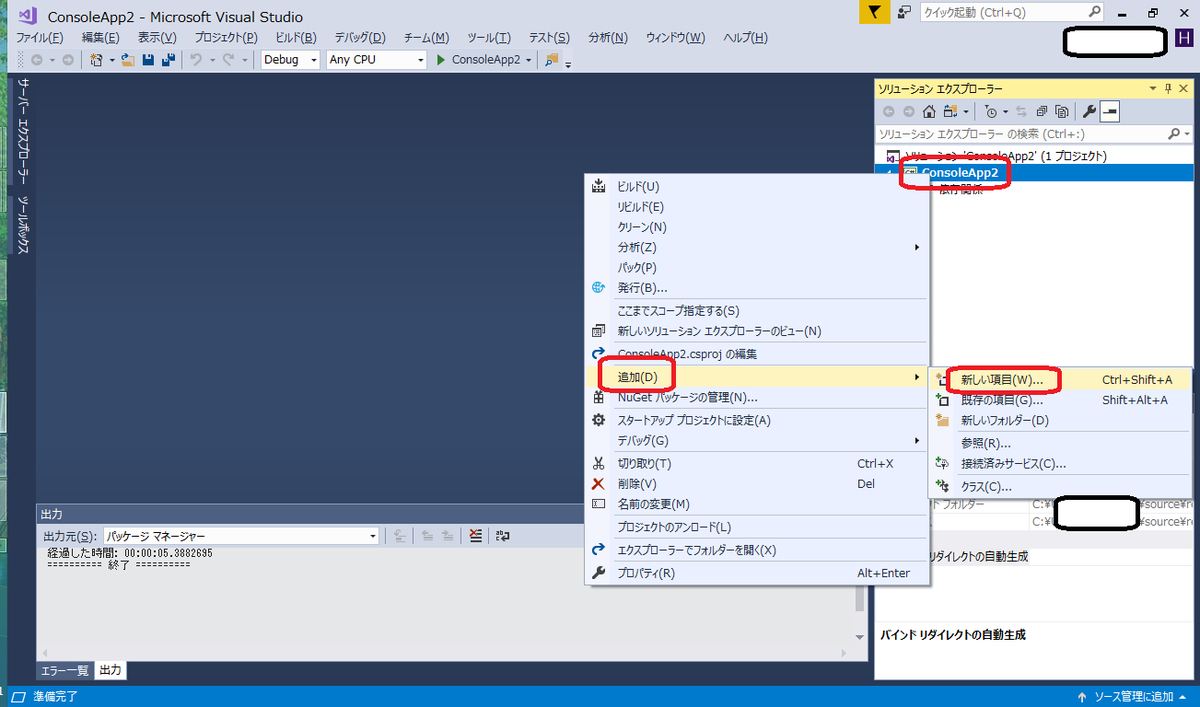Open the Tools menu

click(x=489, y=37)
